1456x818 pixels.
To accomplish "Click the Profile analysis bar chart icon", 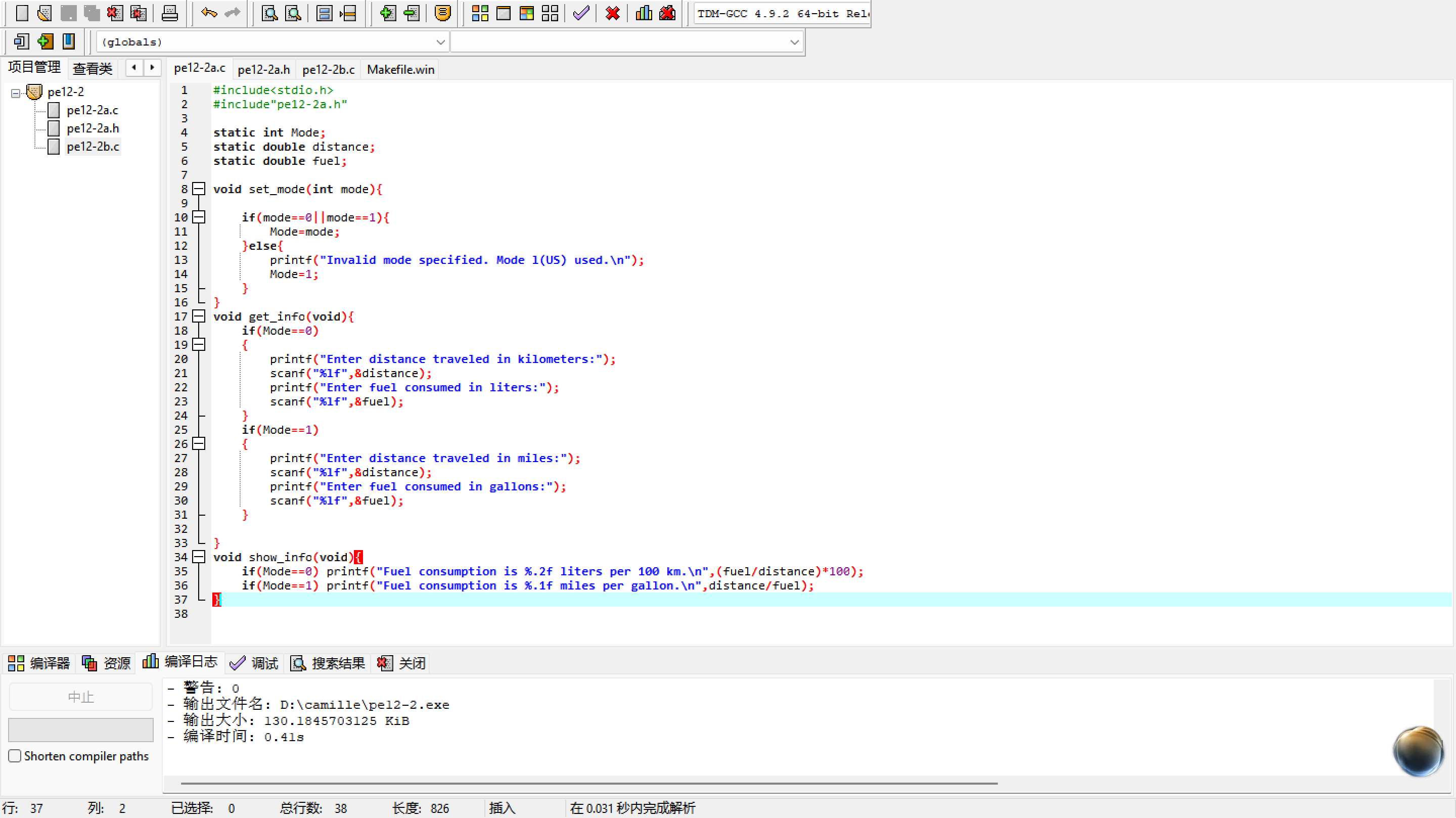I will click(644, 13).
